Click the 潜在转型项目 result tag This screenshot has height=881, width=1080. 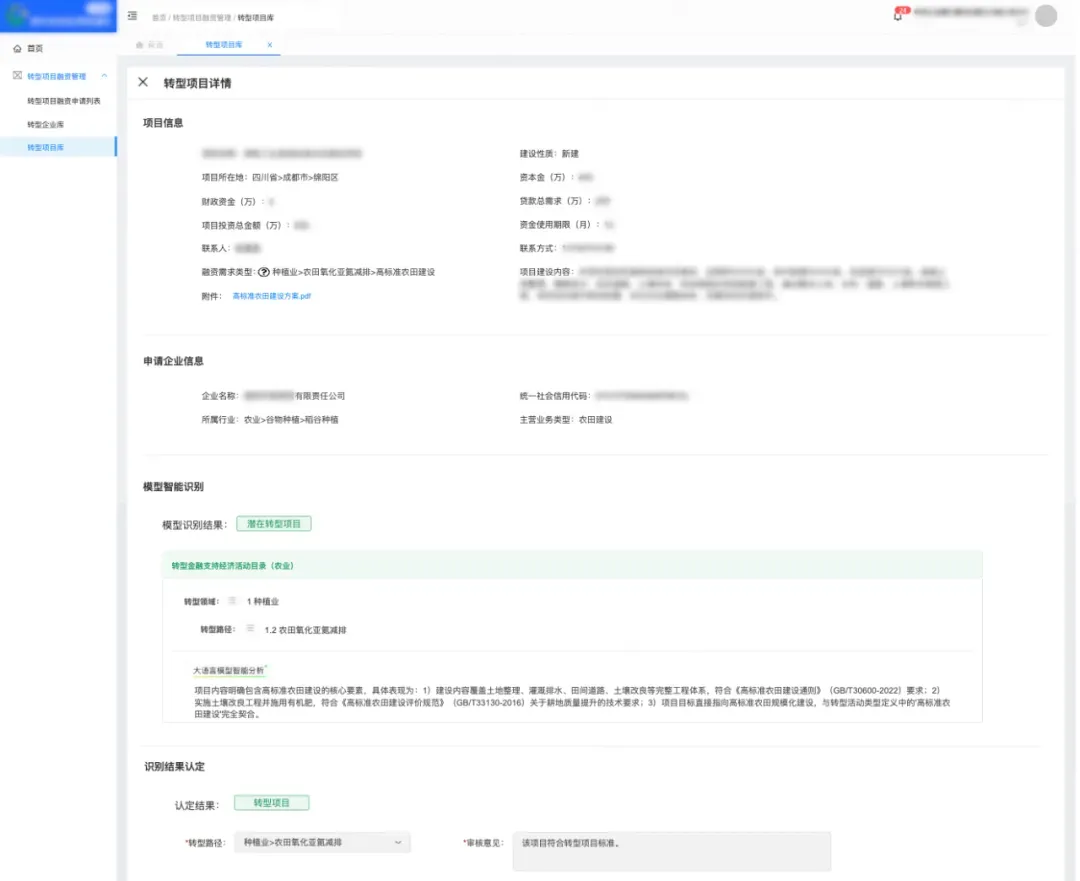273,524
